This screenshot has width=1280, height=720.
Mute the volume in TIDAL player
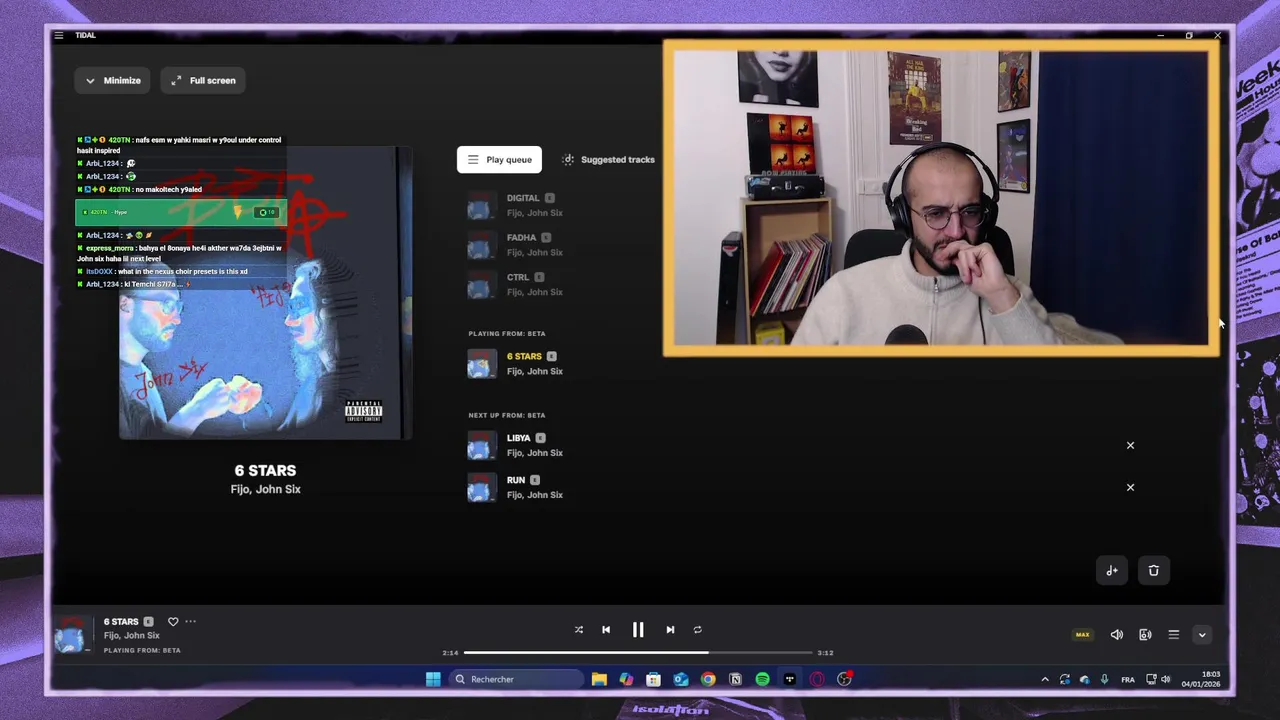coord(1117,635)
